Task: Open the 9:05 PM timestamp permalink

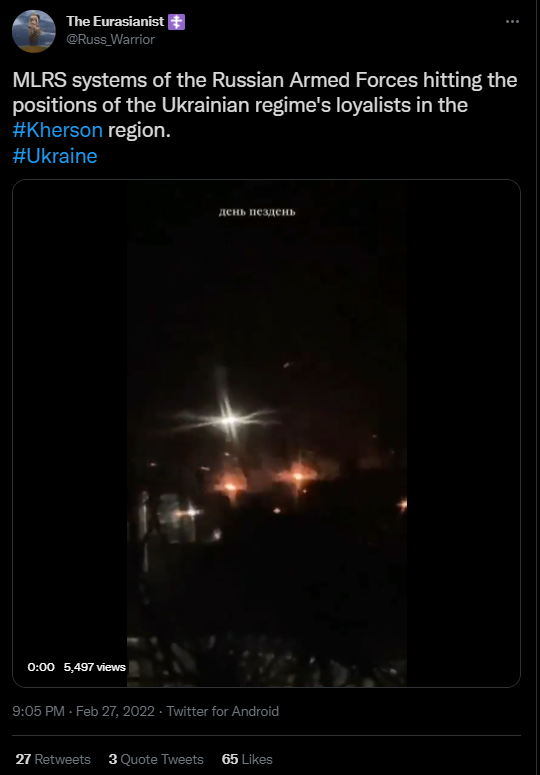Action: coord(39,711)
